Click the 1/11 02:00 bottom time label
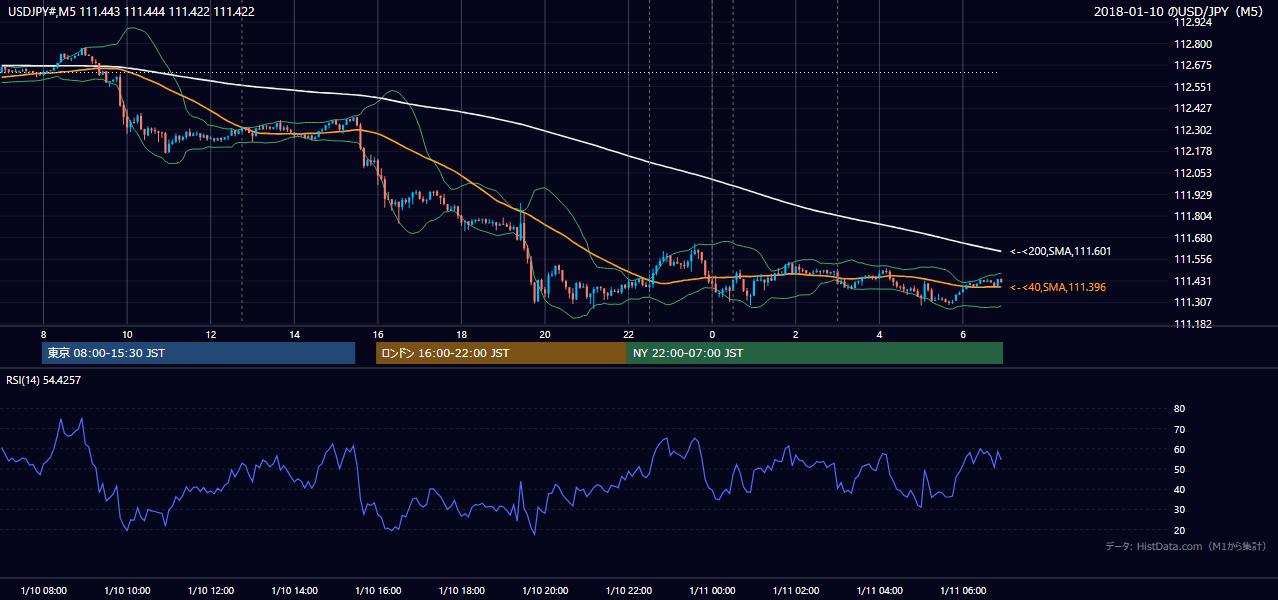 (795, 591)
